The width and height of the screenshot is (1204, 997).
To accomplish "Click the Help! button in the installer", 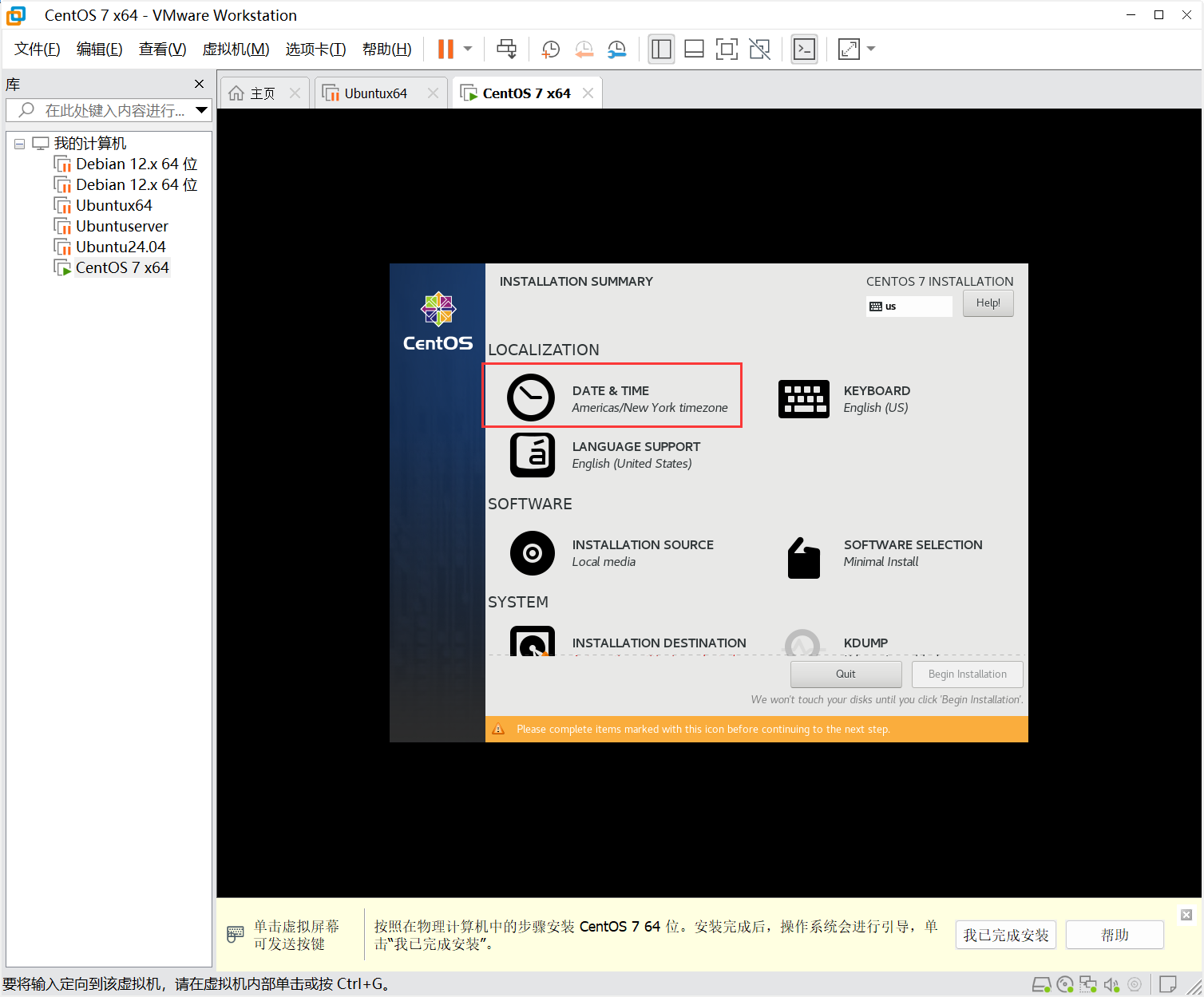I will click(988, 303).
